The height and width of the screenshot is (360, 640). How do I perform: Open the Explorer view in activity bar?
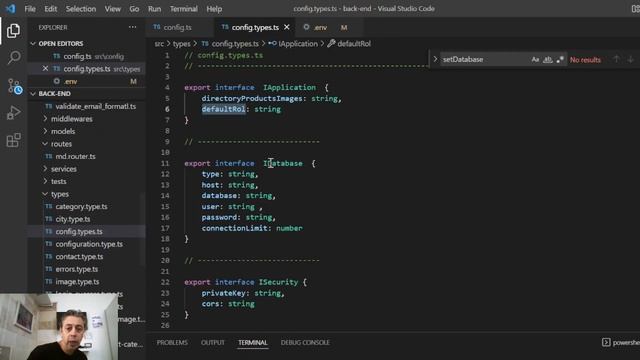coord(13,31)
